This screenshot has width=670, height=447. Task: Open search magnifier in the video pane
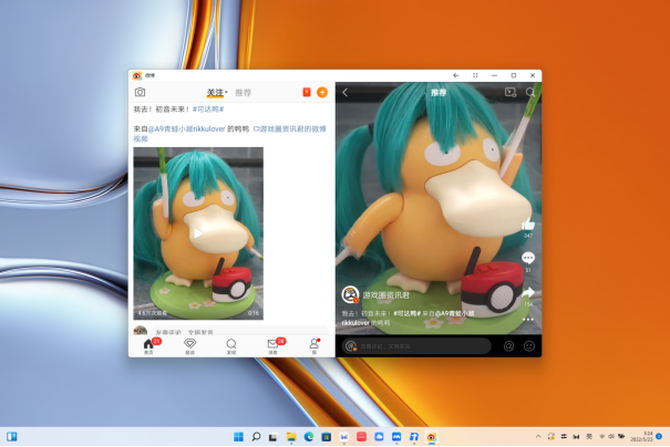pos(530,92)
